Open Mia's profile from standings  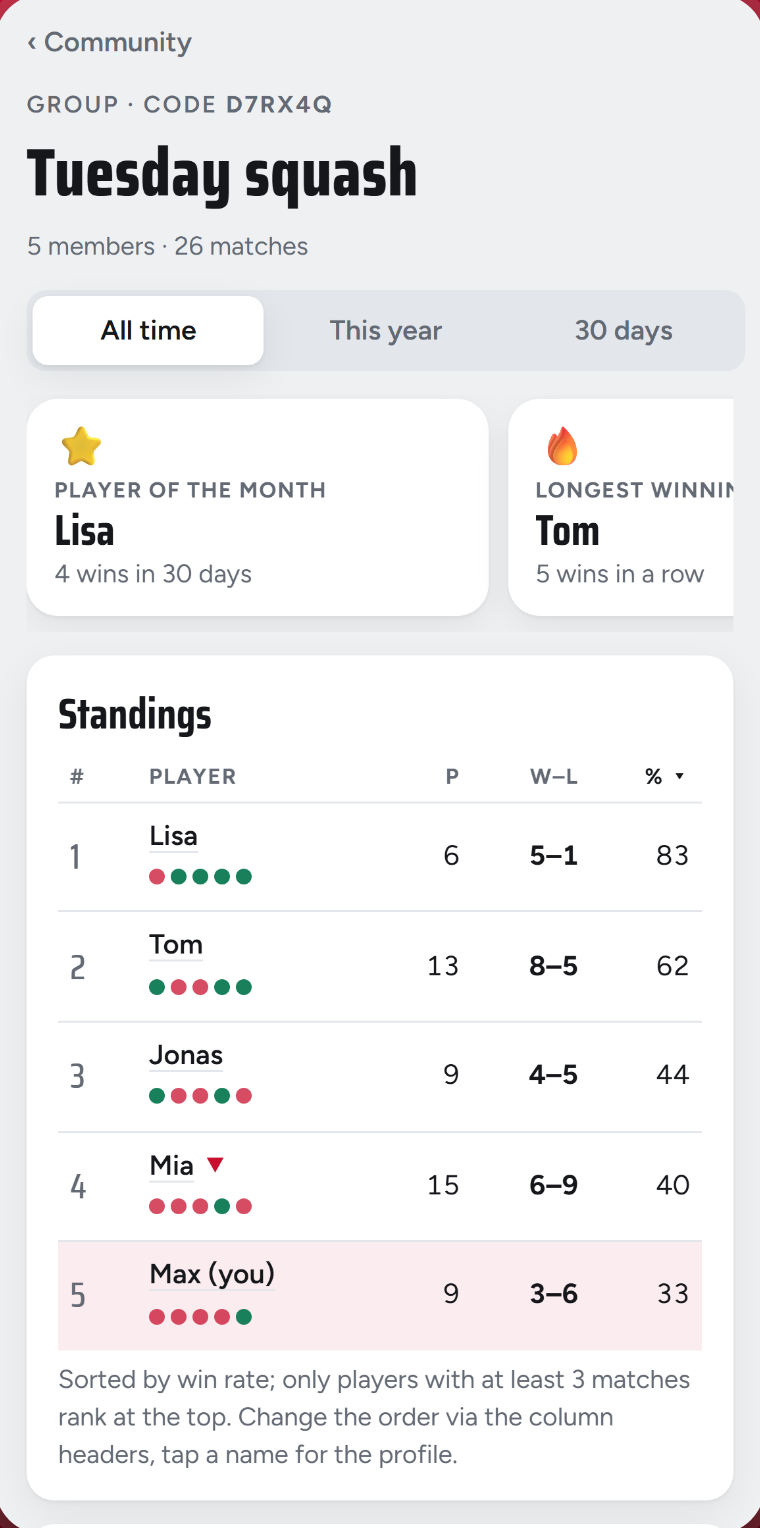[171, 1165]
